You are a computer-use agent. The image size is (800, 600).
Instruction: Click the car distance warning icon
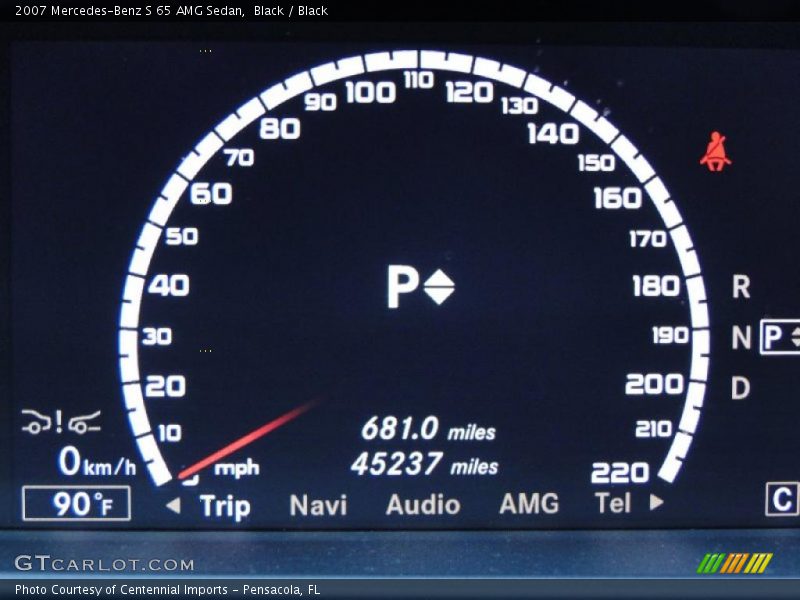(x=61, y=422)
